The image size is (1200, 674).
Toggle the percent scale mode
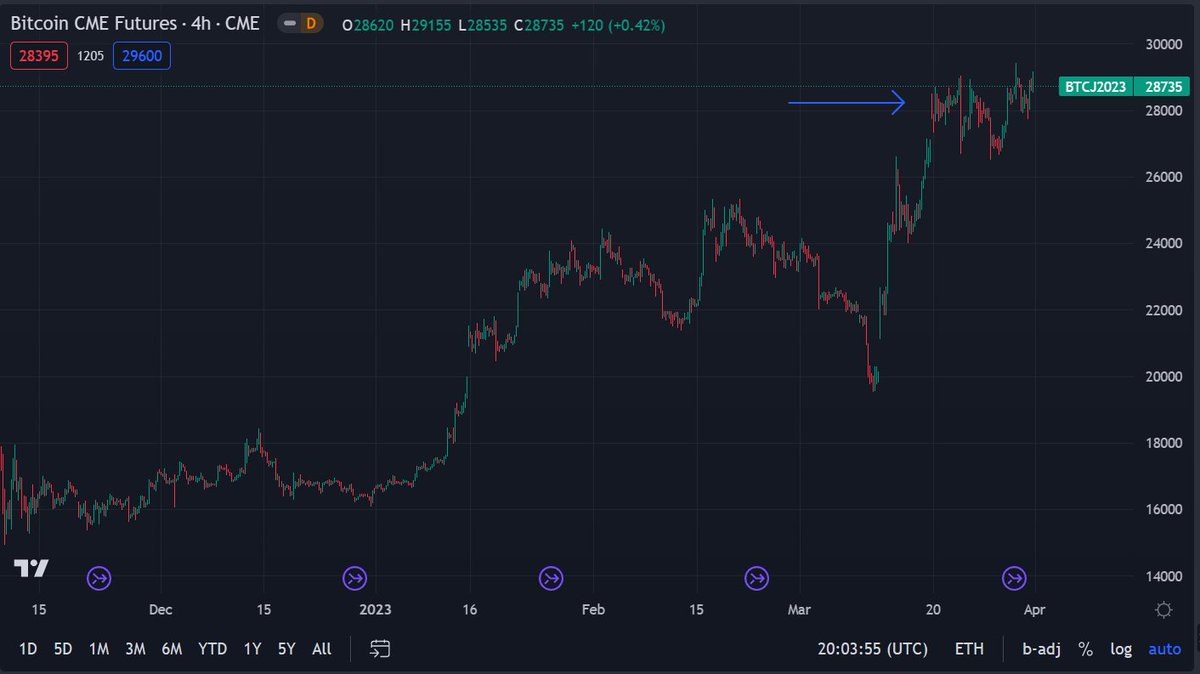coord(1085,649)
